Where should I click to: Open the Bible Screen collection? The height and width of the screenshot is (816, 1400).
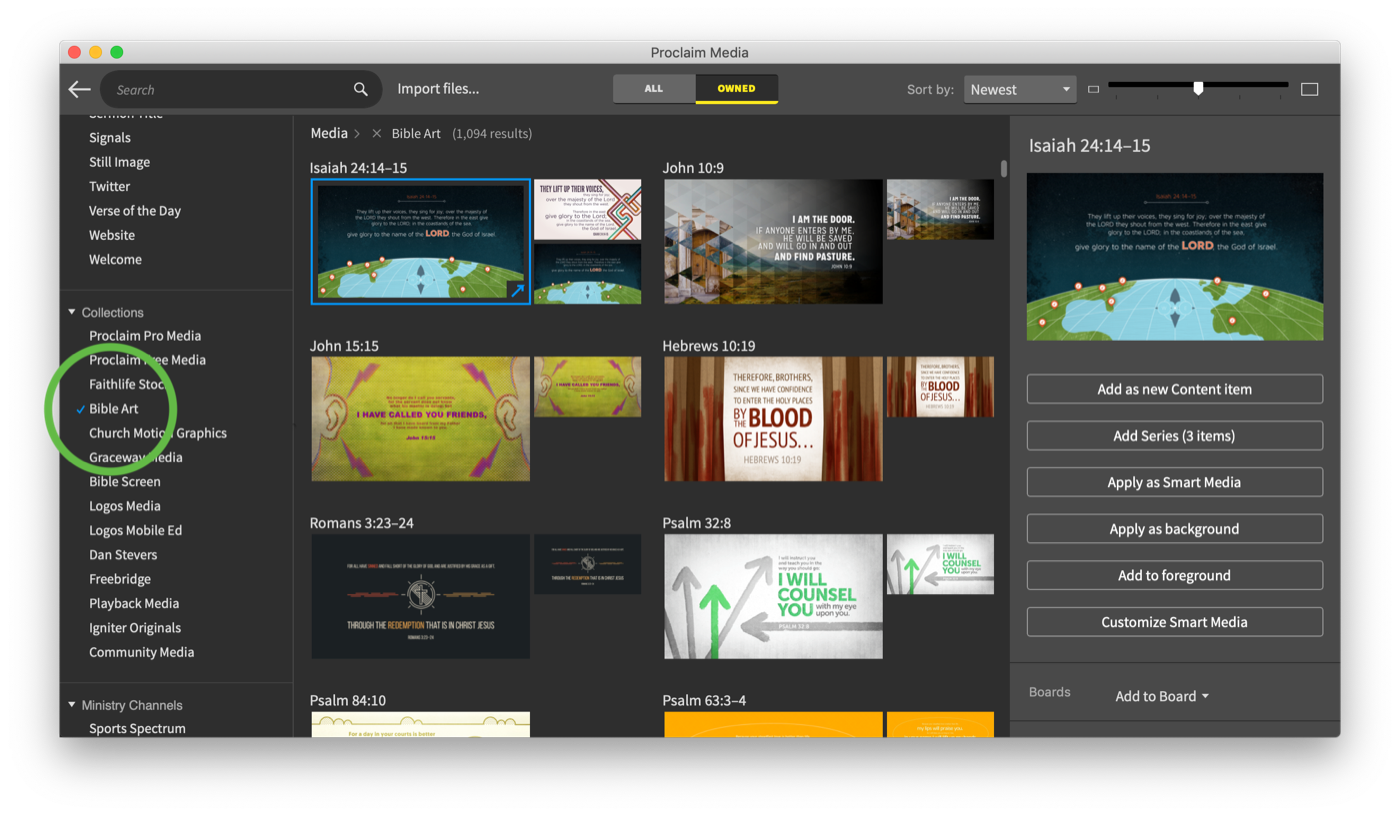click(x=125, y=481)
